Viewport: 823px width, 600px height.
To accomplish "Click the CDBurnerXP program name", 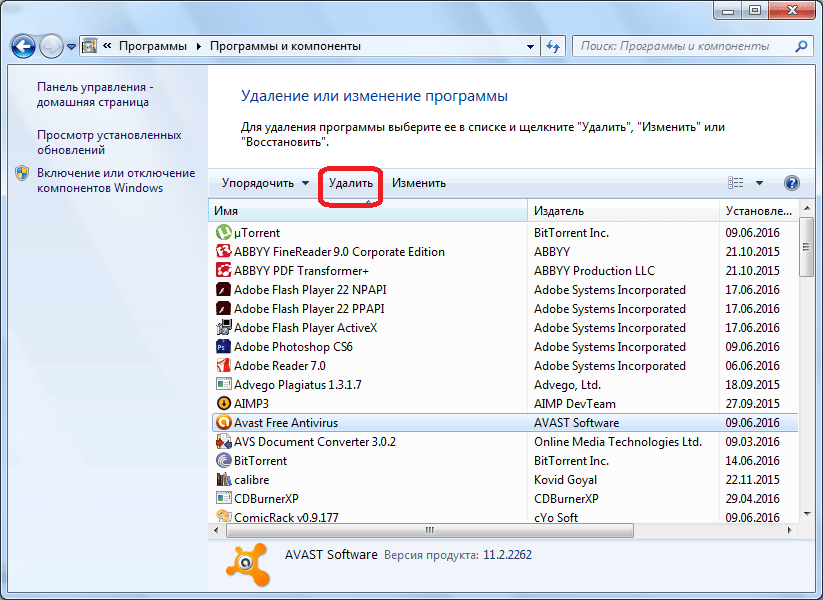I will [x=266, y=499].
